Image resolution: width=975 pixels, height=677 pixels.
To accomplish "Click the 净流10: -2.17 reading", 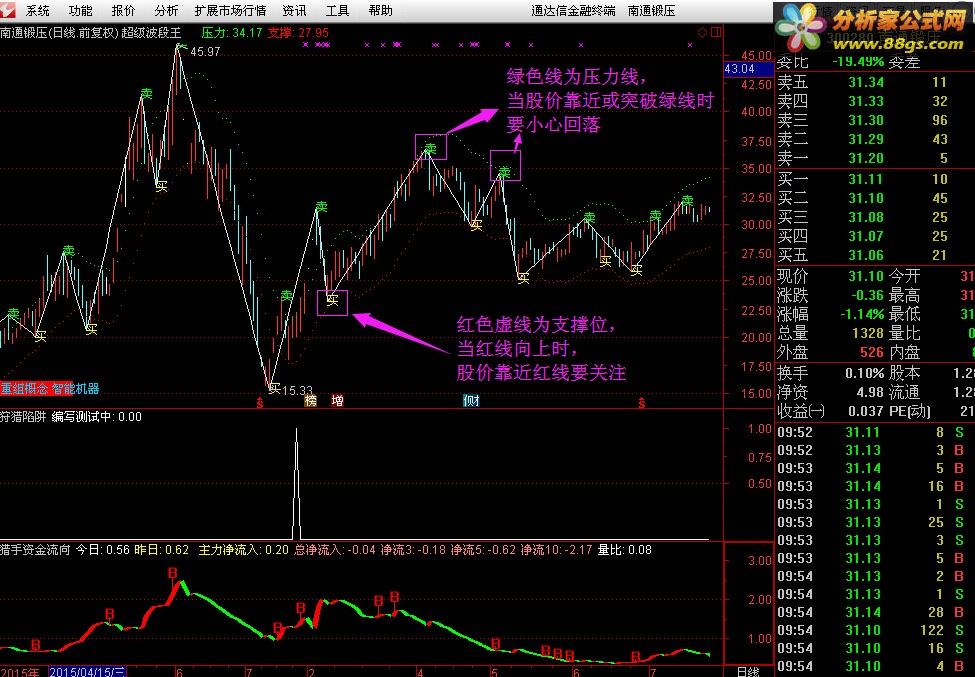I will pyautogui.click(x=557, y=550).
